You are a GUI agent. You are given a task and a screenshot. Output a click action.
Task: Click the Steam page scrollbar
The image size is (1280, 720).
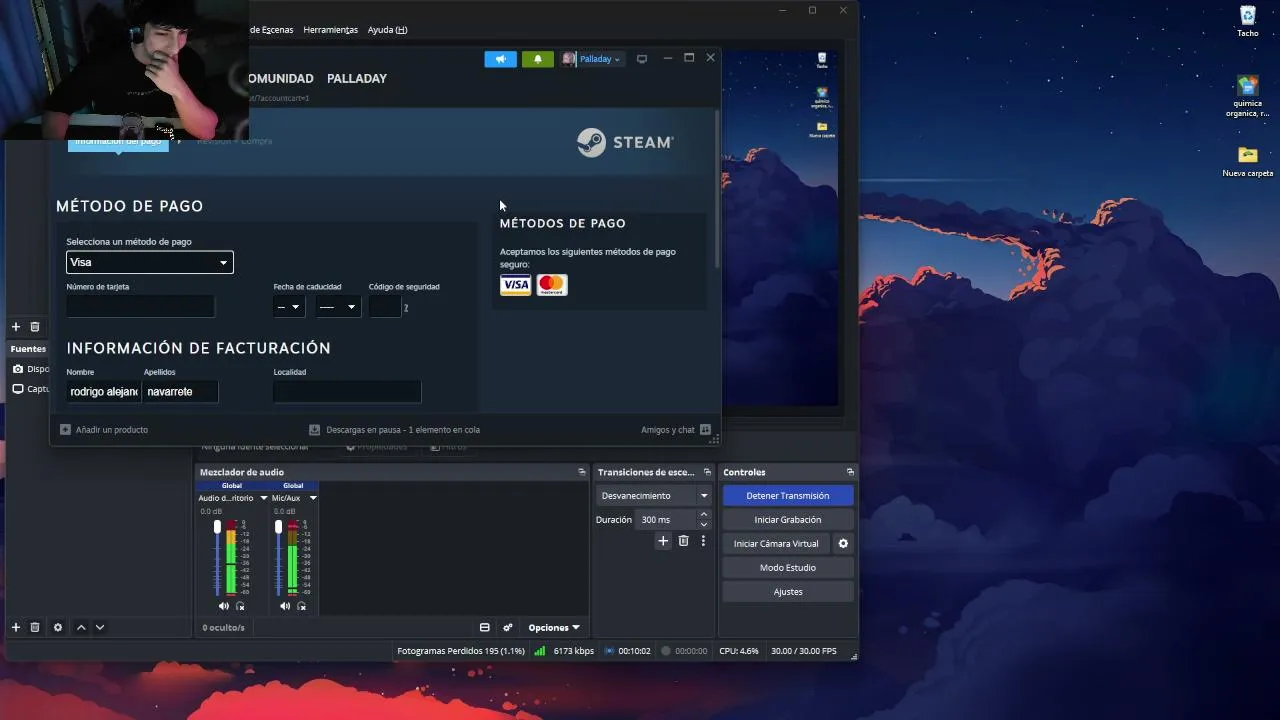coord(718,188)
